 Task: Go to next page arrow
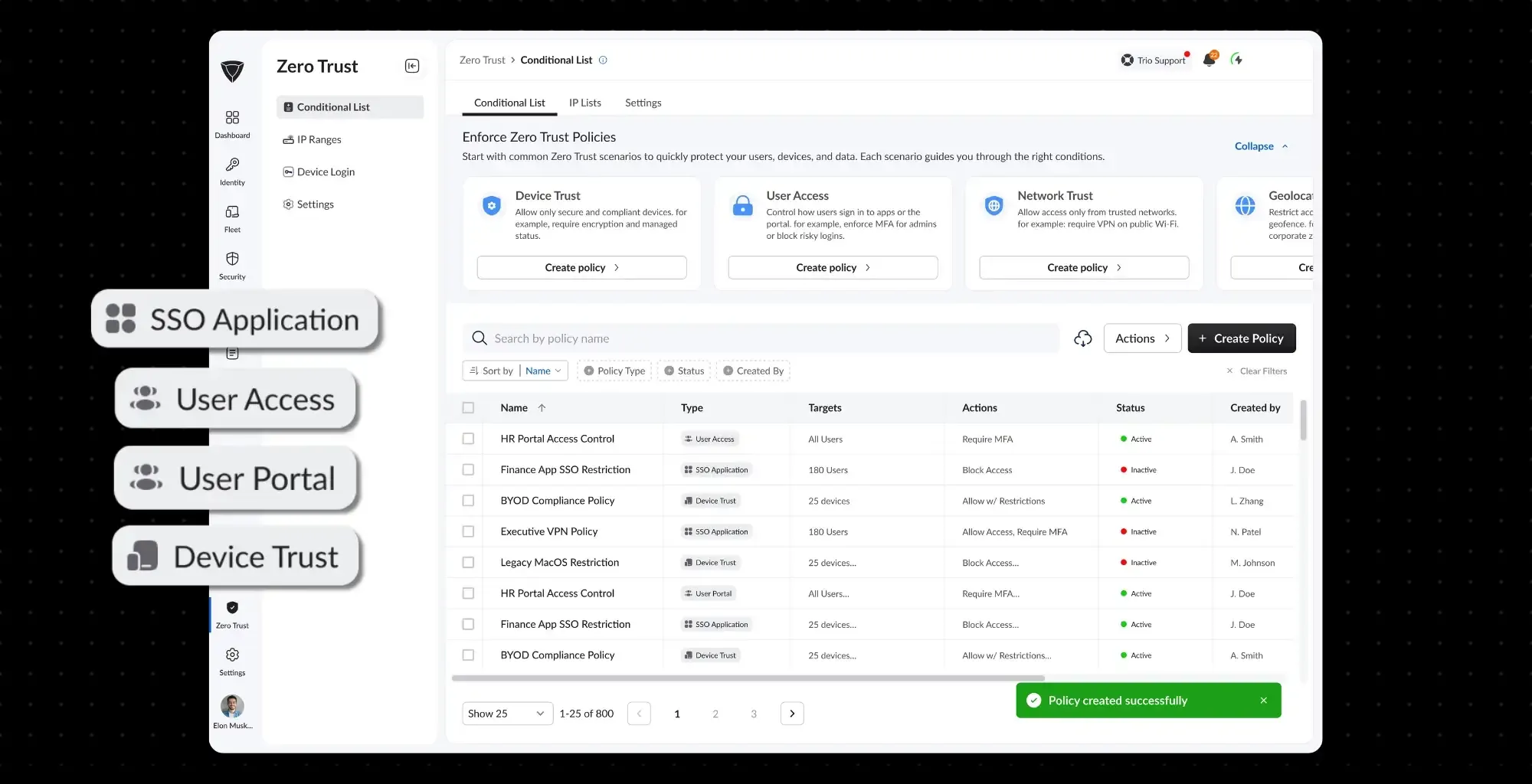click(x=792, y=714)
